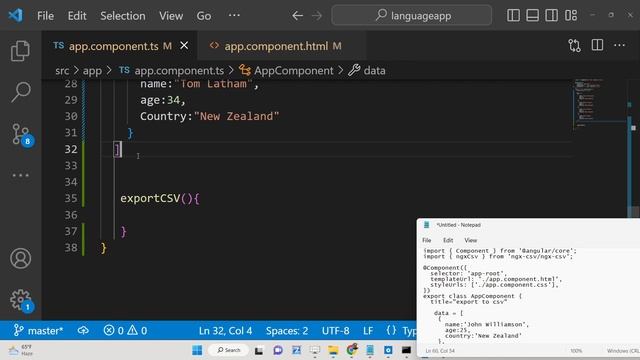Click line number 35 in the gutter
This screenshot has width=640, height=360.
71,198
